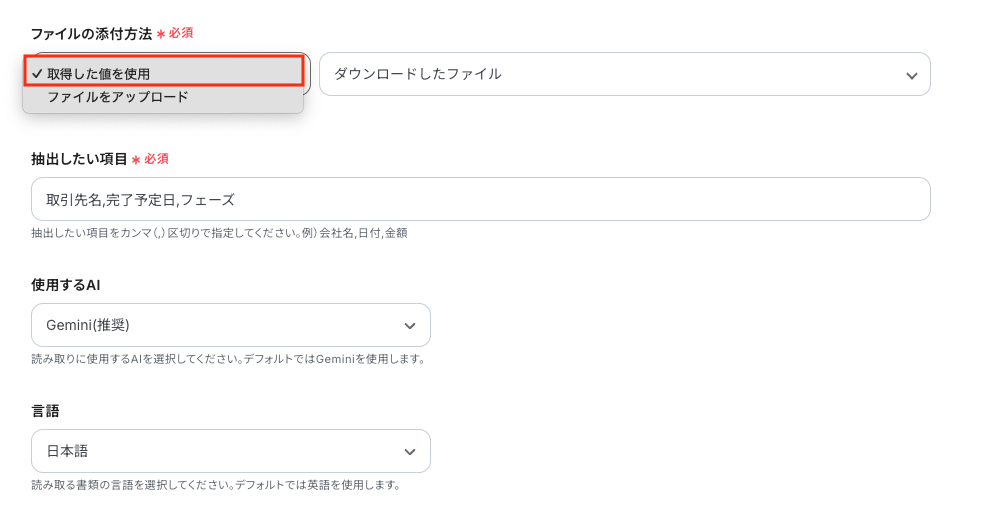1000x531 pixels.
Task: Click the chevron arrow on 日本語 box
Action: point(409,452)
